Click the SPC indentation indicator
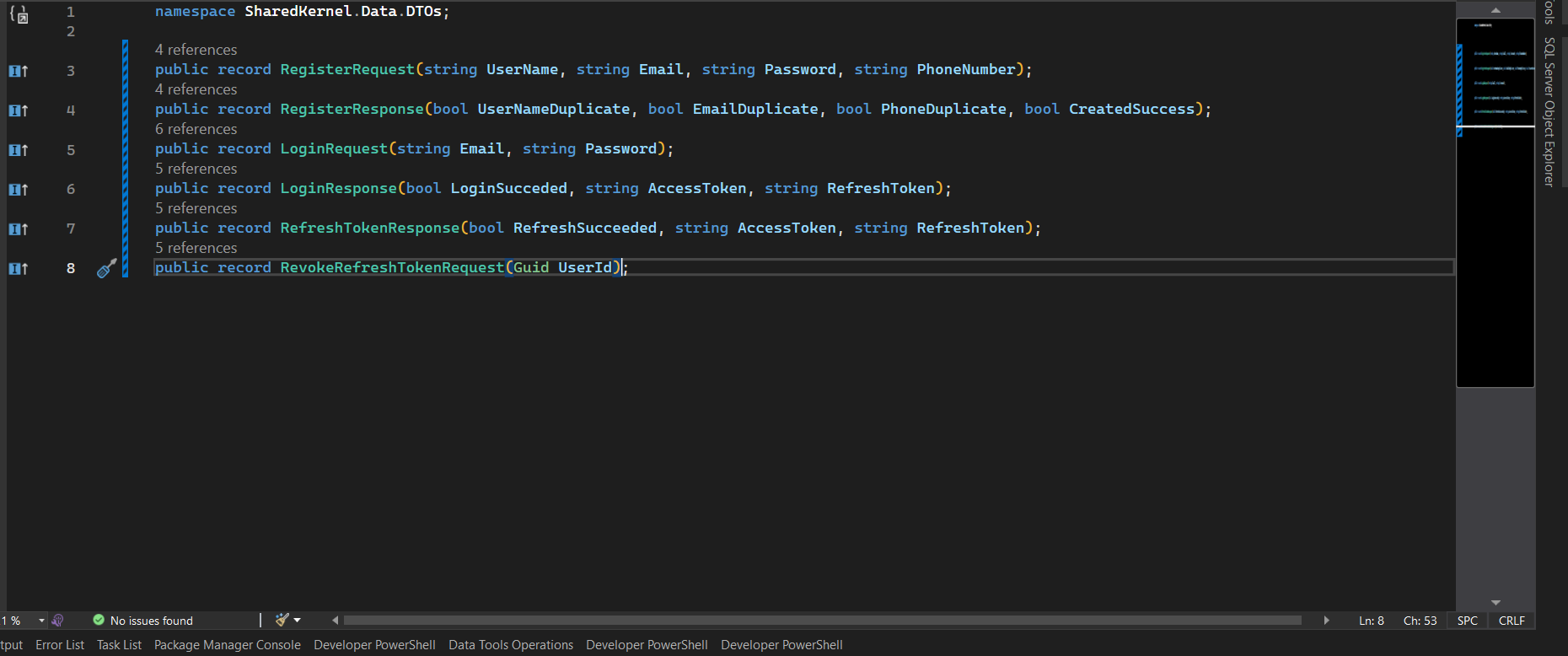 (x=1468, y=621)
